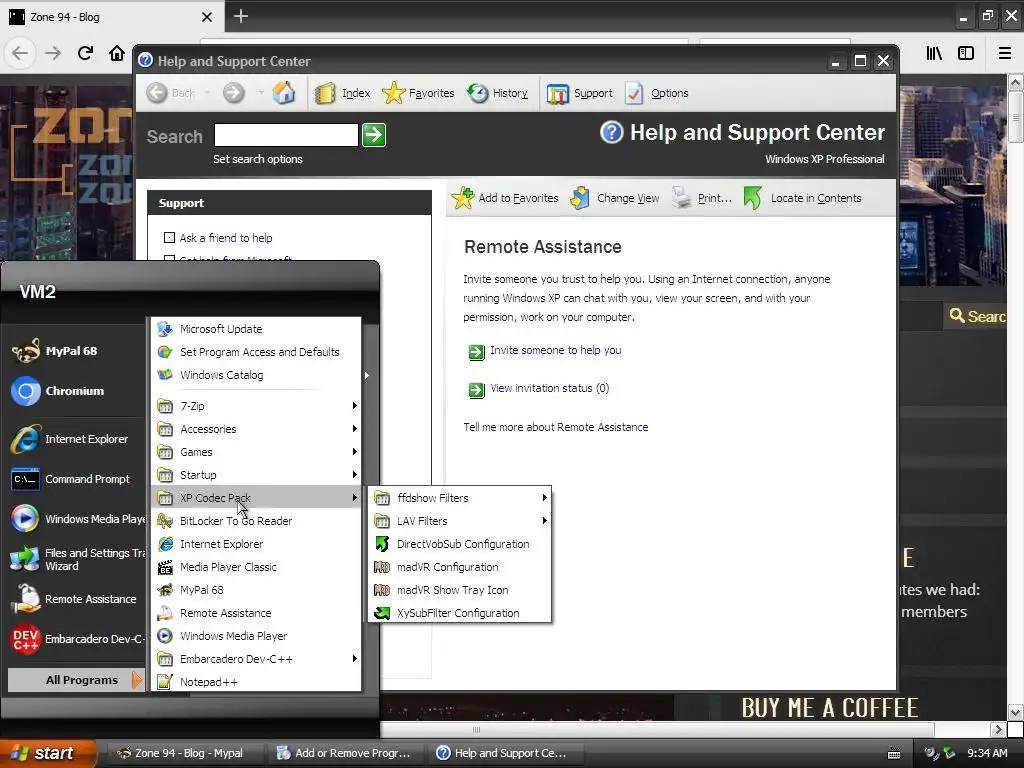
Task: Open DirectVobSub Configuration
Action: pyautogui.click(x=460, y=544)
